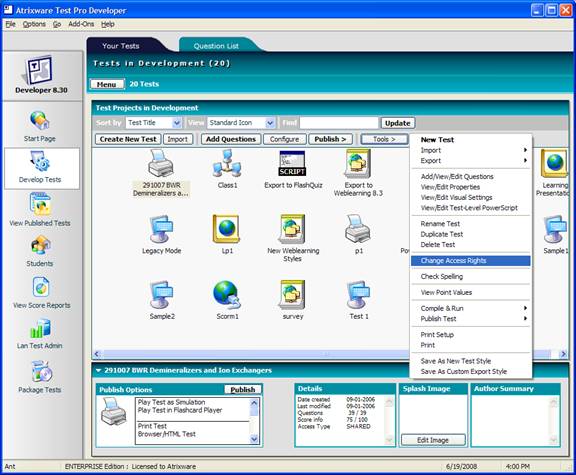Select the Sample2 test icon
The height and width of the screenshot is (475, 576).
161,295
